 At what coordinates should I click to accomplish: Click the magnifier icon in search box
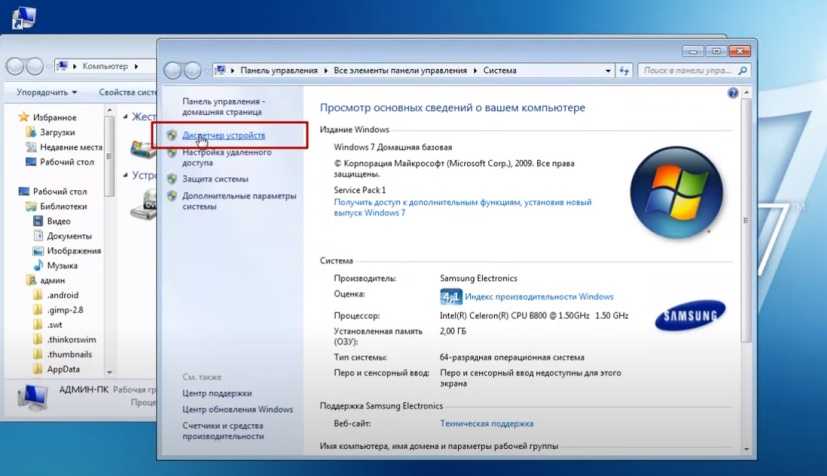pos(743,70)
